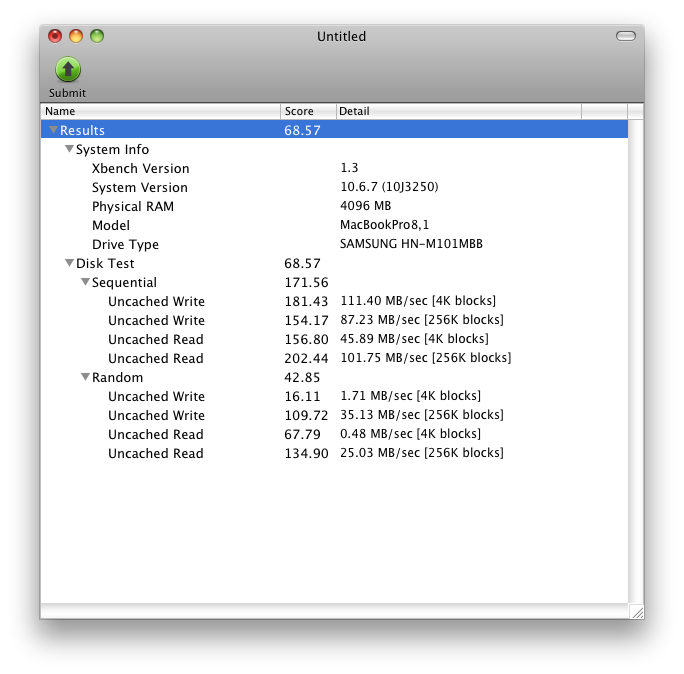Collapse the System Info section
The width and height of the screenshot is (684, 674).
pos(69,149)
